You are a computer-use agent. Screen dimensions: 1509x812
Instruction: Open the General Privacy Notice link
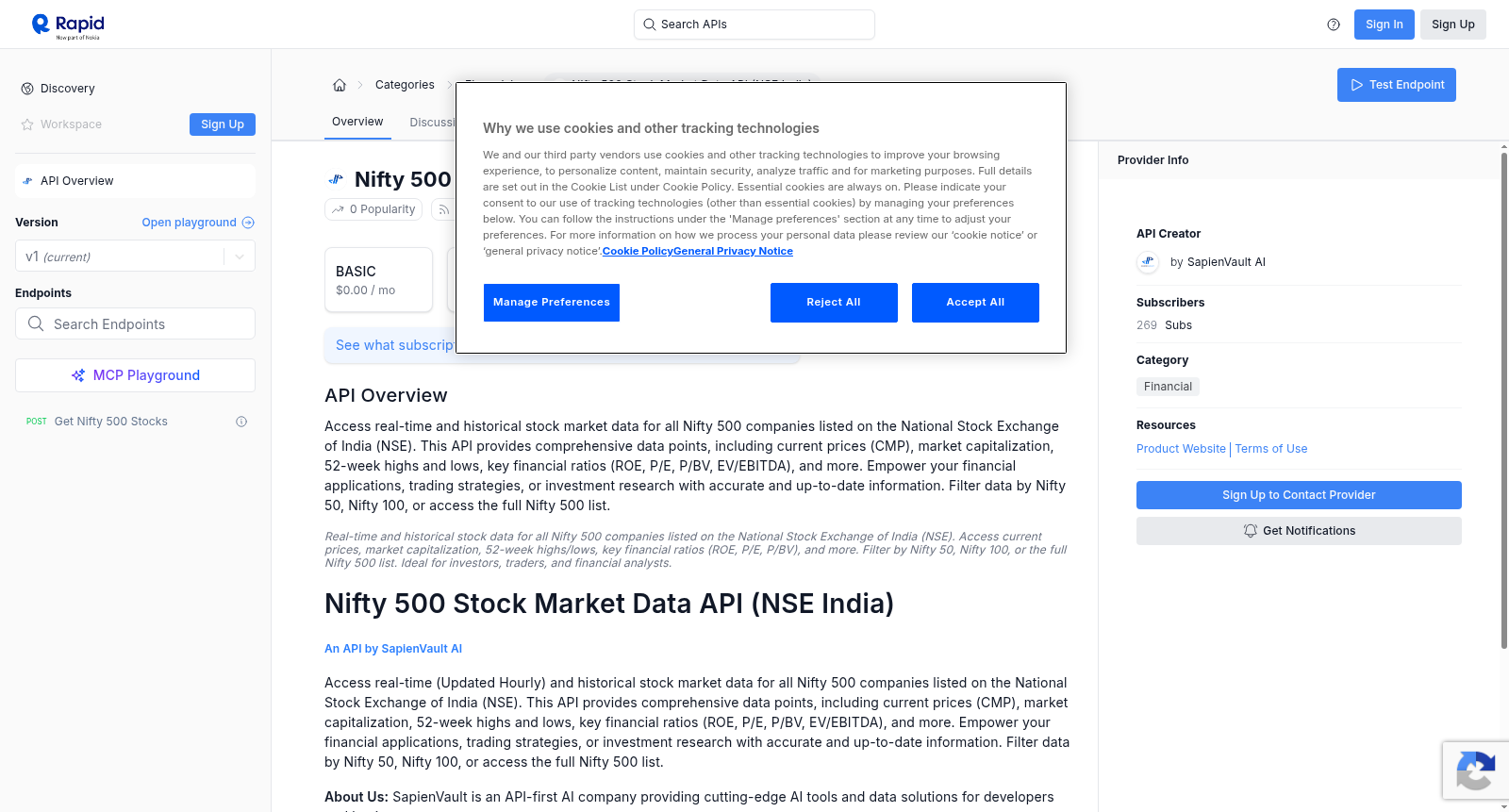pyautogui.click(x=733, y=251)
